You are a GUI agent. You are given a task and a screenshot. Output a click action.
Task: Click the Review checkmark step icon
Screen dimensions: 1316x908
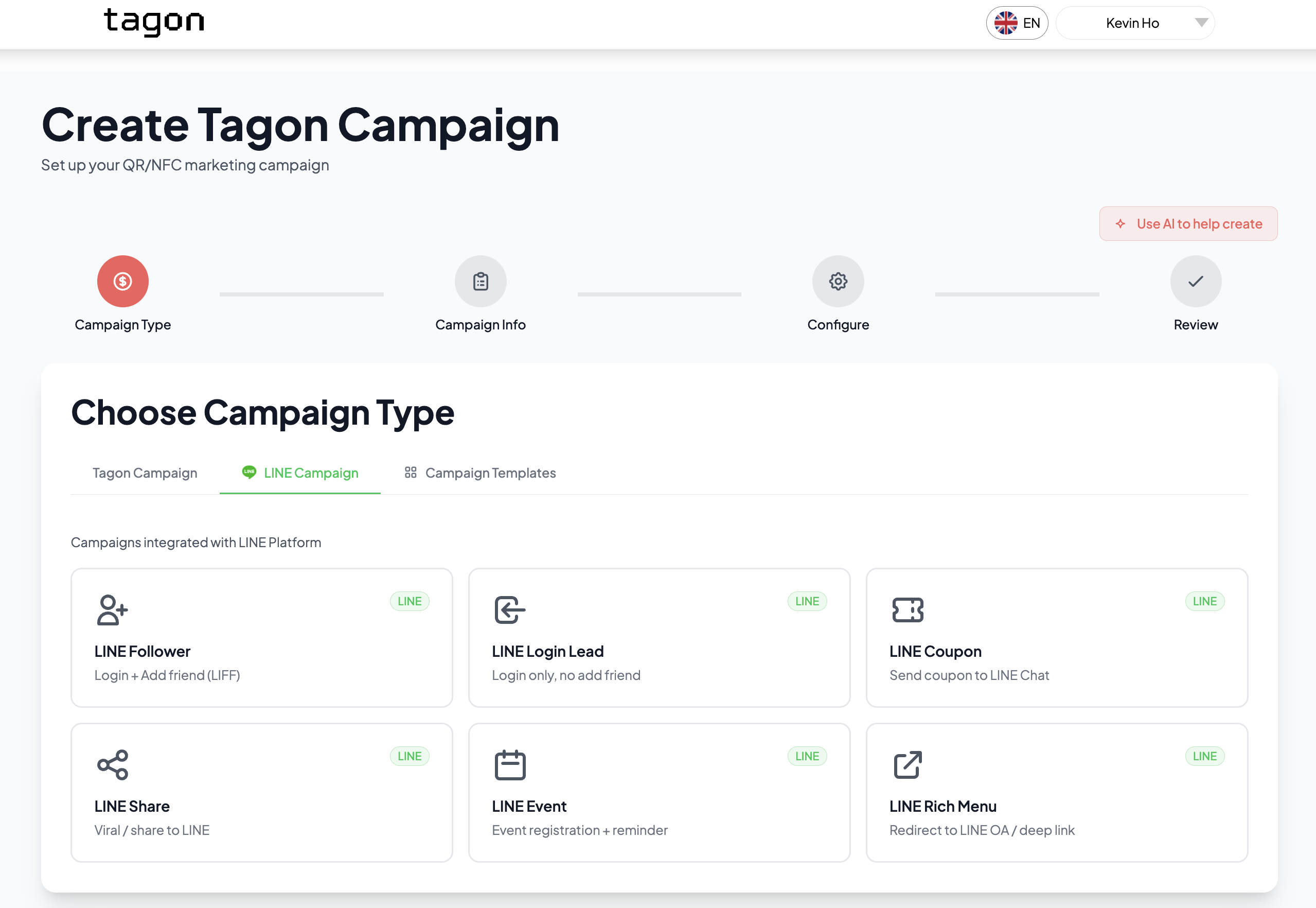(x=1196, y=281)
